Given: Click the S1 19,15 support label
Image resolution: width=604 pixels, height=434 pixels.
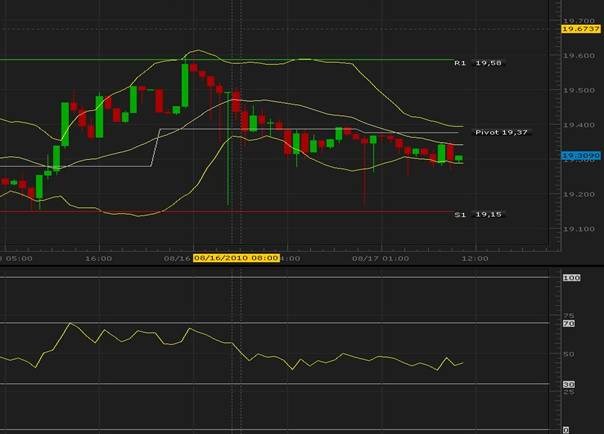Looking at the screenshot, I should point(478,214).
